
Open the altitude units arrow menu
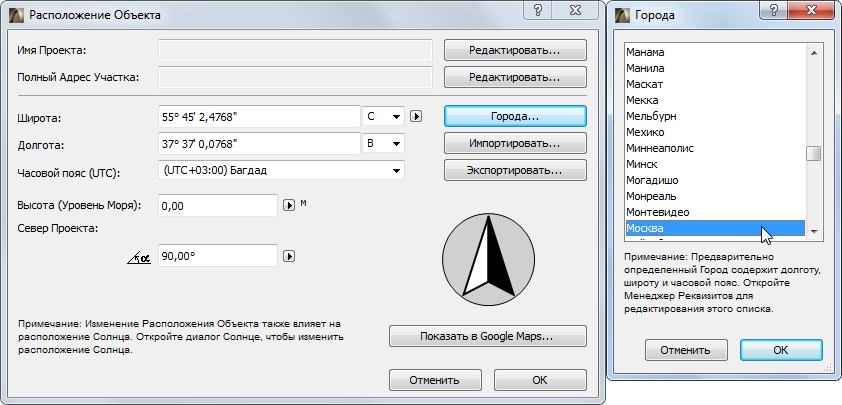(x=289, y=205)
